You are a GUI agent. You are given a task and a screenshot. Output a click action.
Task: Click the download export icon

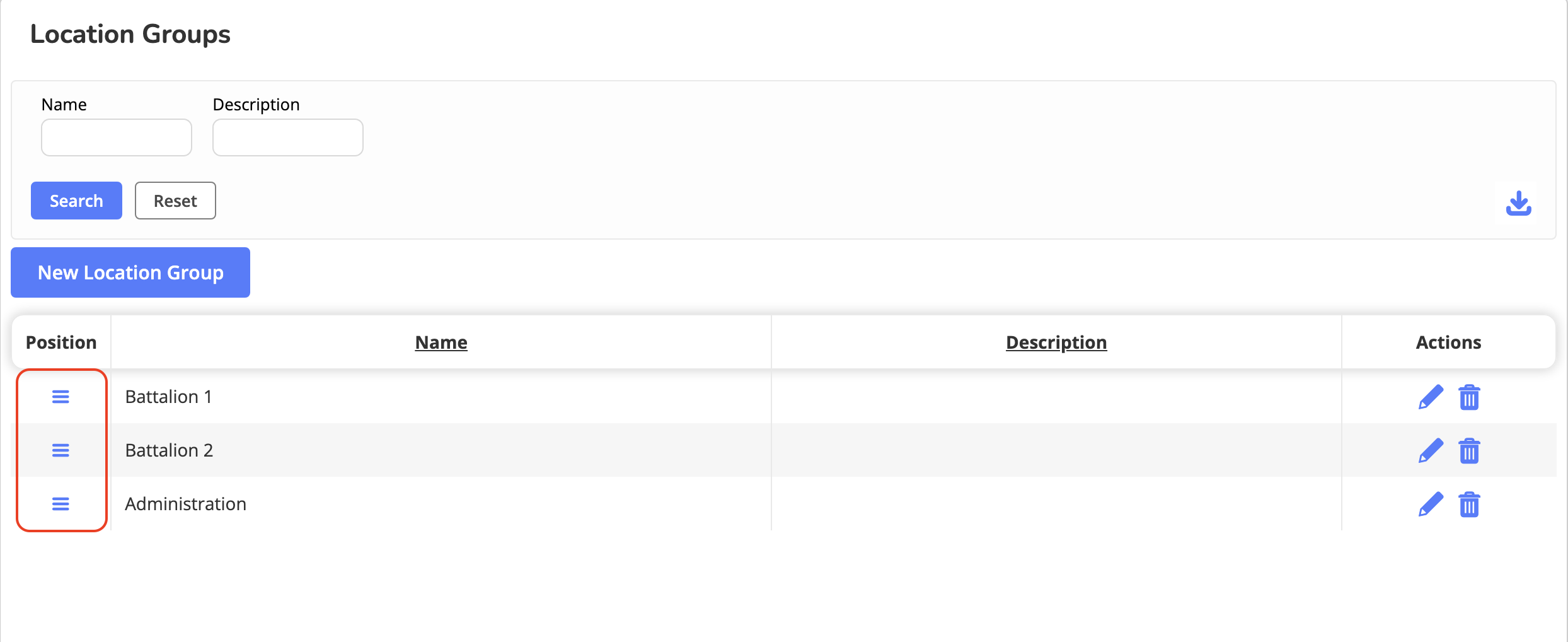(x=1518, y=203)
